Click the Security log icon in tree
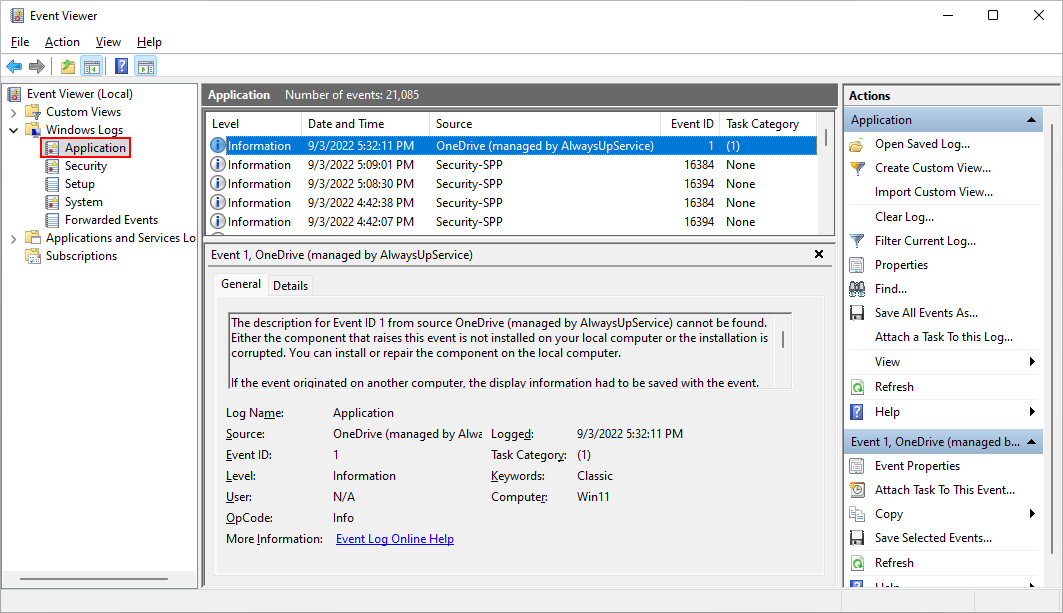This screenshot has width=1063, height=613. click(52, 166)
